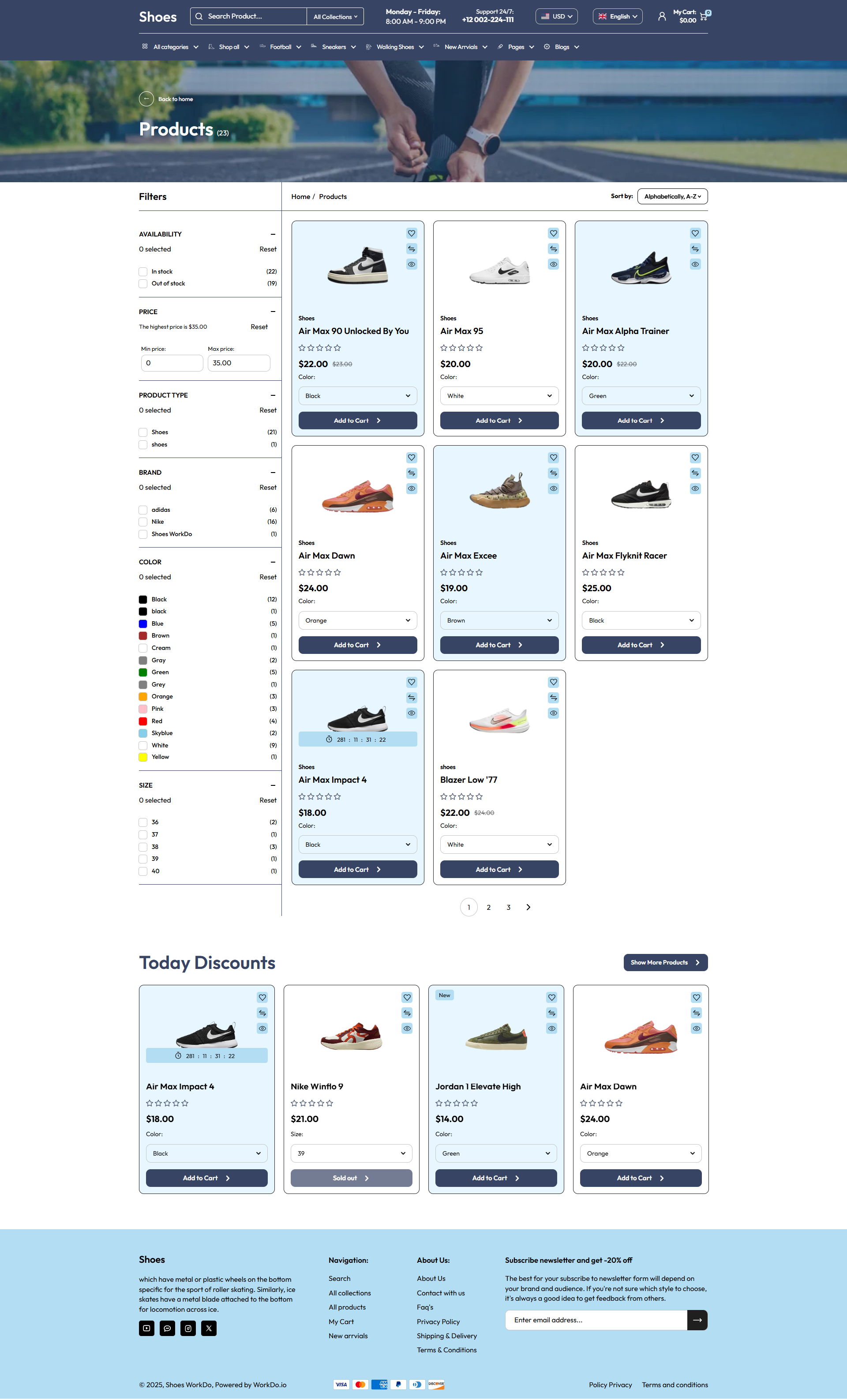The height and width of the screenshot is (1400, 847).
Task: Check size 38 in the size filter
Action: (142, 847)
